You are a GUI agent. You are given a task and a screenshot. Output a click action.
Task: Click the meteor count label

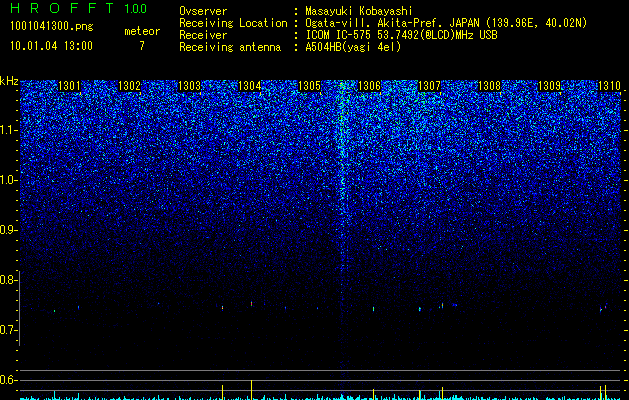pyautogui.click(x=142, y=31)
